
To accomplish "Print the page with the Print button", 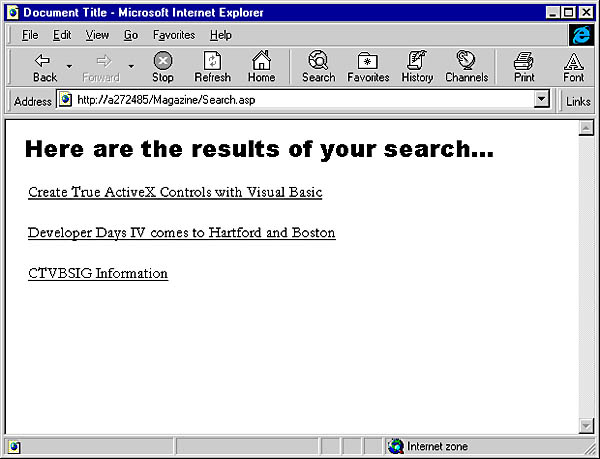I will tap(524, 67).
